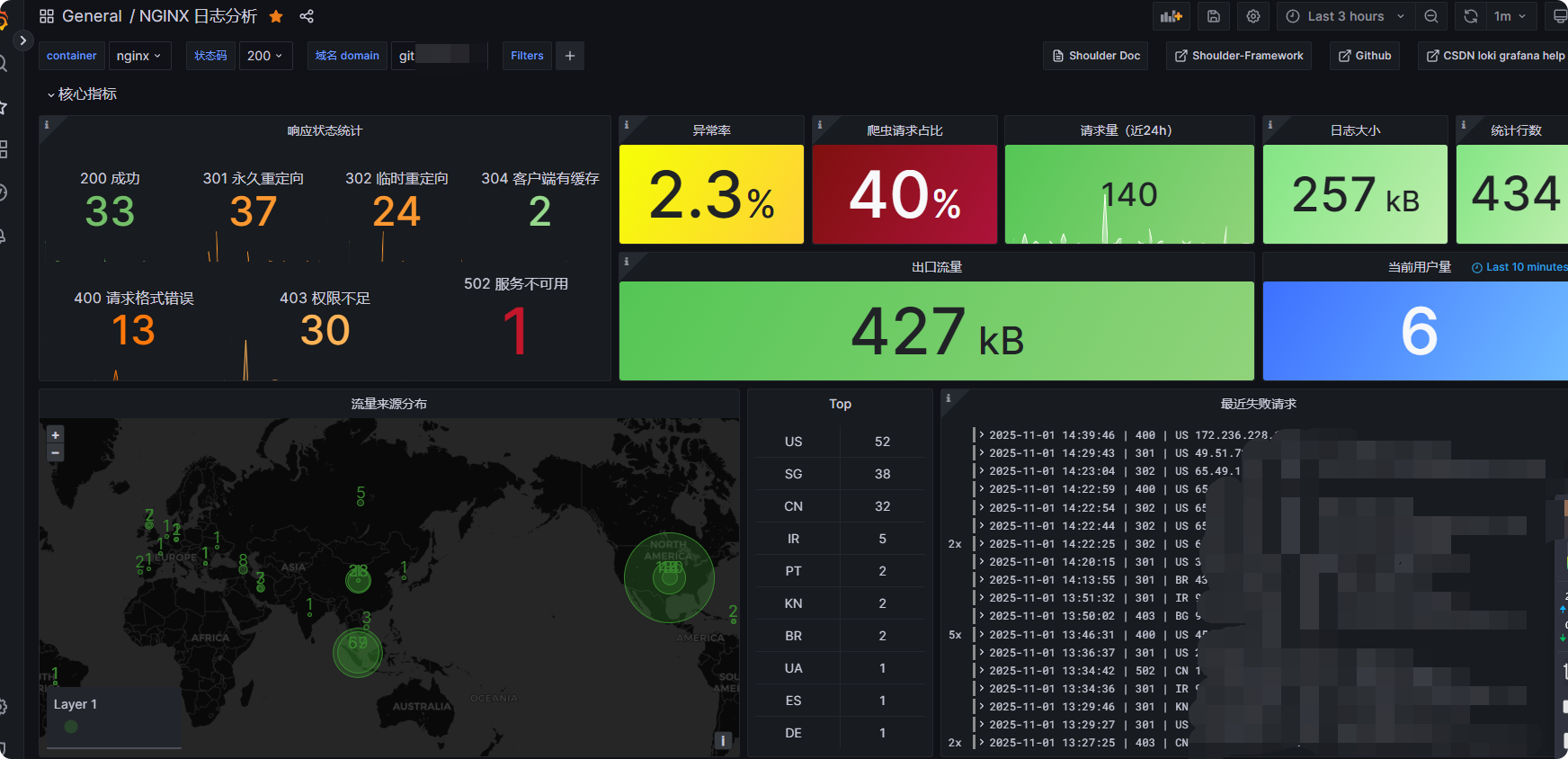
Task: Zoom in on the traffic map
Action: [55, 434]
